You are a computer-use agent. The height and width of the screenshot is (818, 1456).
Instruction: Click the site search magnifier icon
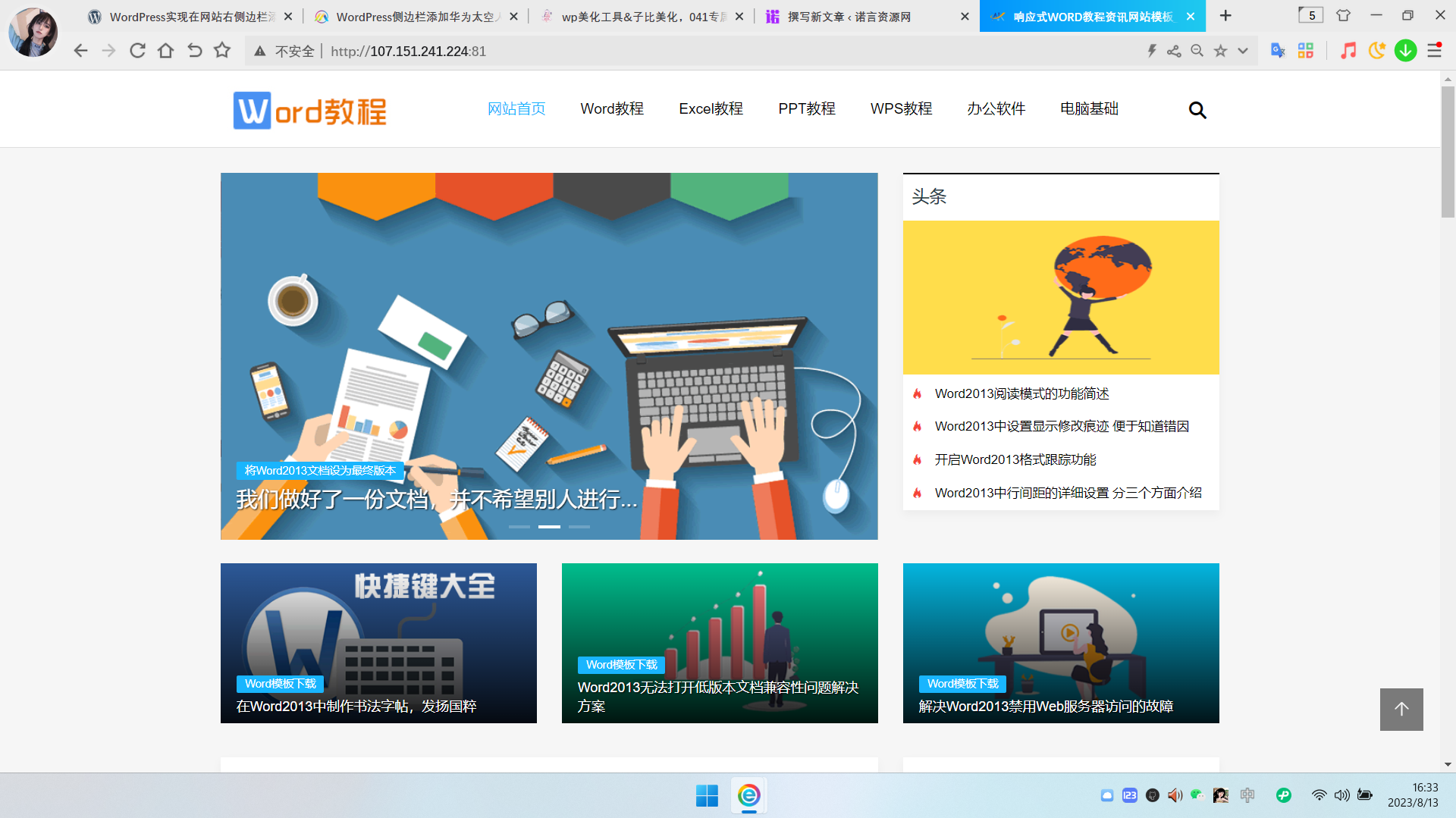[x=1197, y=110]
